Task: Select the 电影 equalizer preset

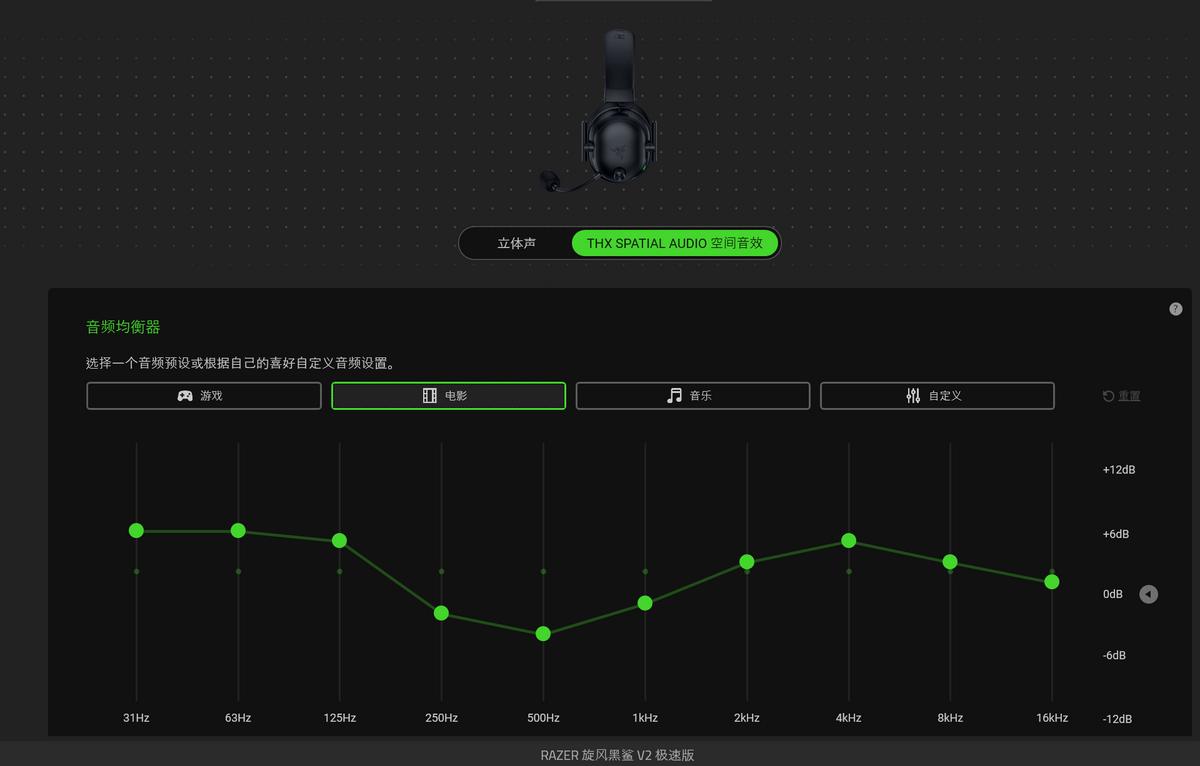Action: pyautogui.click(x=448, y=395)
